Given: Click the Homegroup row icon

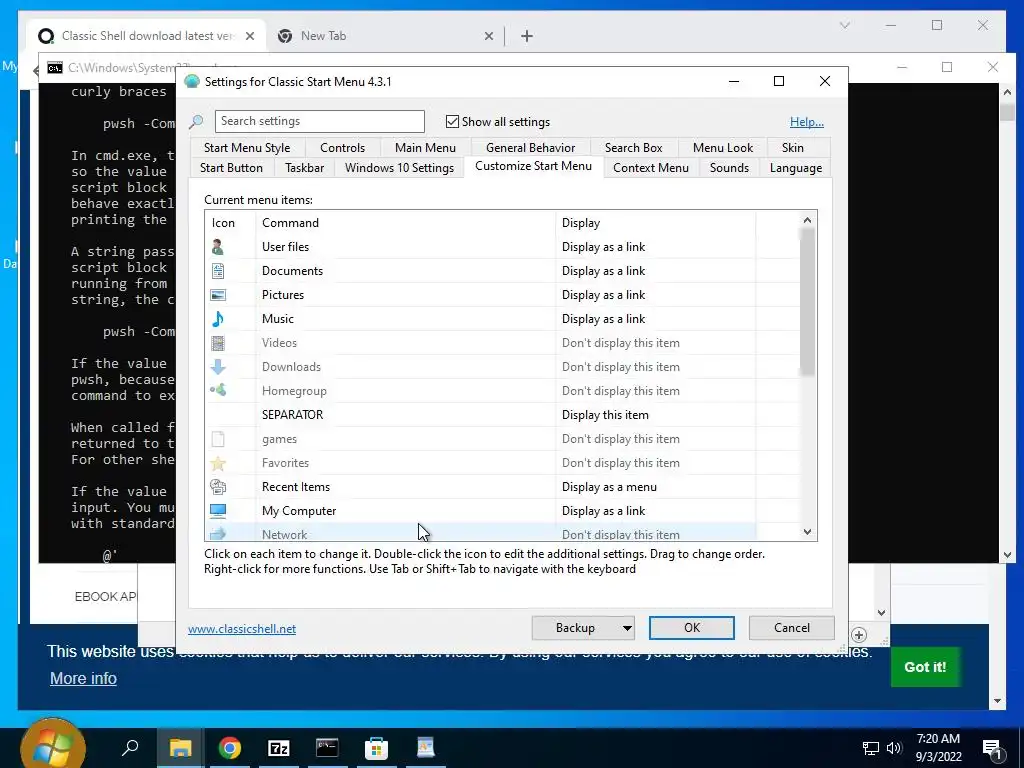Looking at the screenshot, I should point(217,391).
